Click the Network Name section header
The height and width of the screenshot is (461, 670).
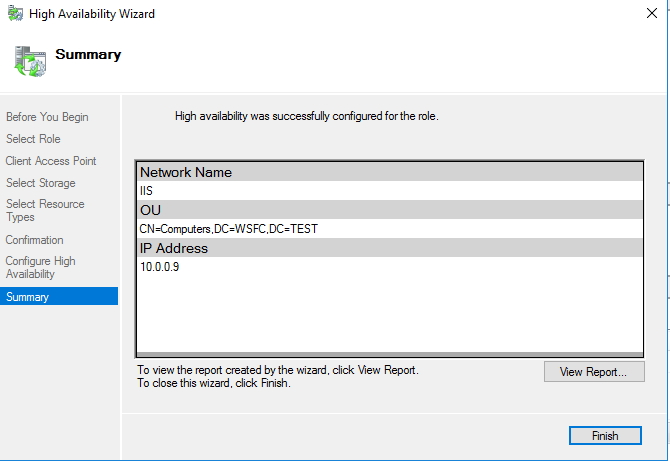186,172
